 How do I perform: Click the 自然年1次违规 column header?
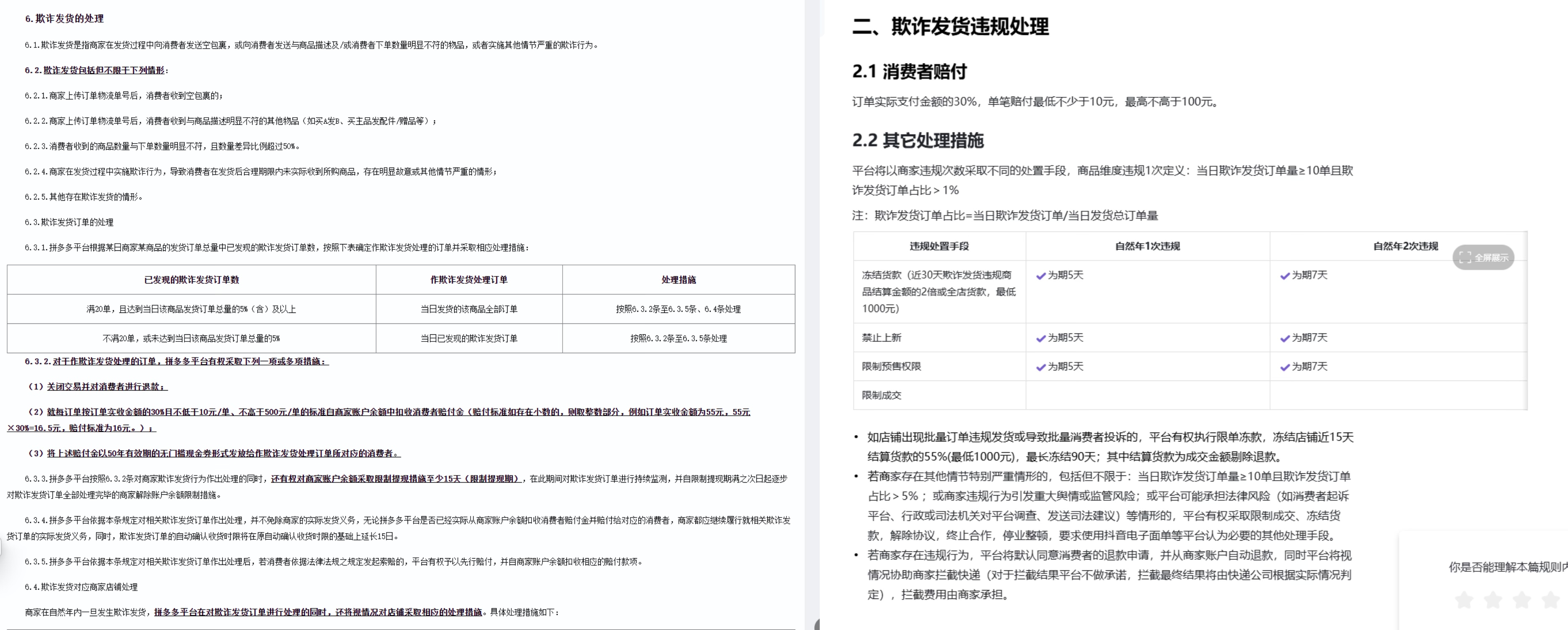click(1147, 246)
